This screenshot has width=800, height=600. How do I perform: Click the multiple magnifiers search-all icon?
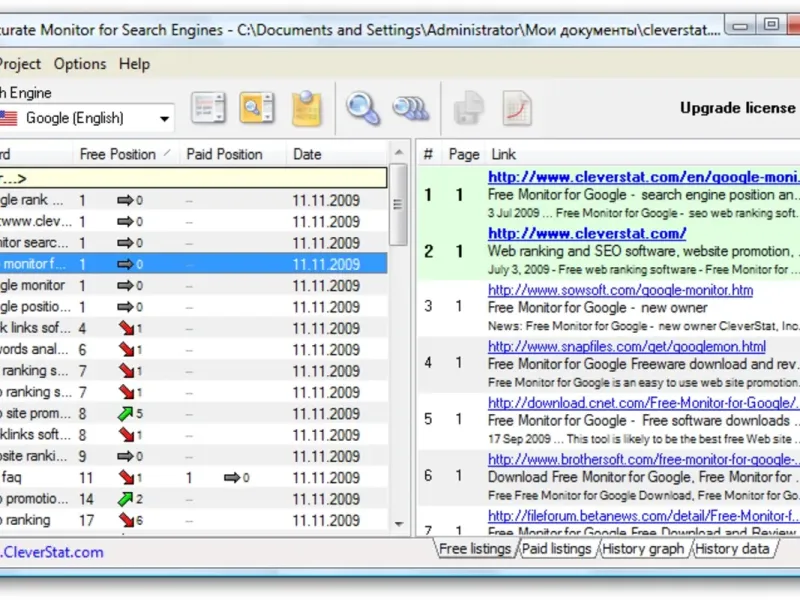click(411, 108)
